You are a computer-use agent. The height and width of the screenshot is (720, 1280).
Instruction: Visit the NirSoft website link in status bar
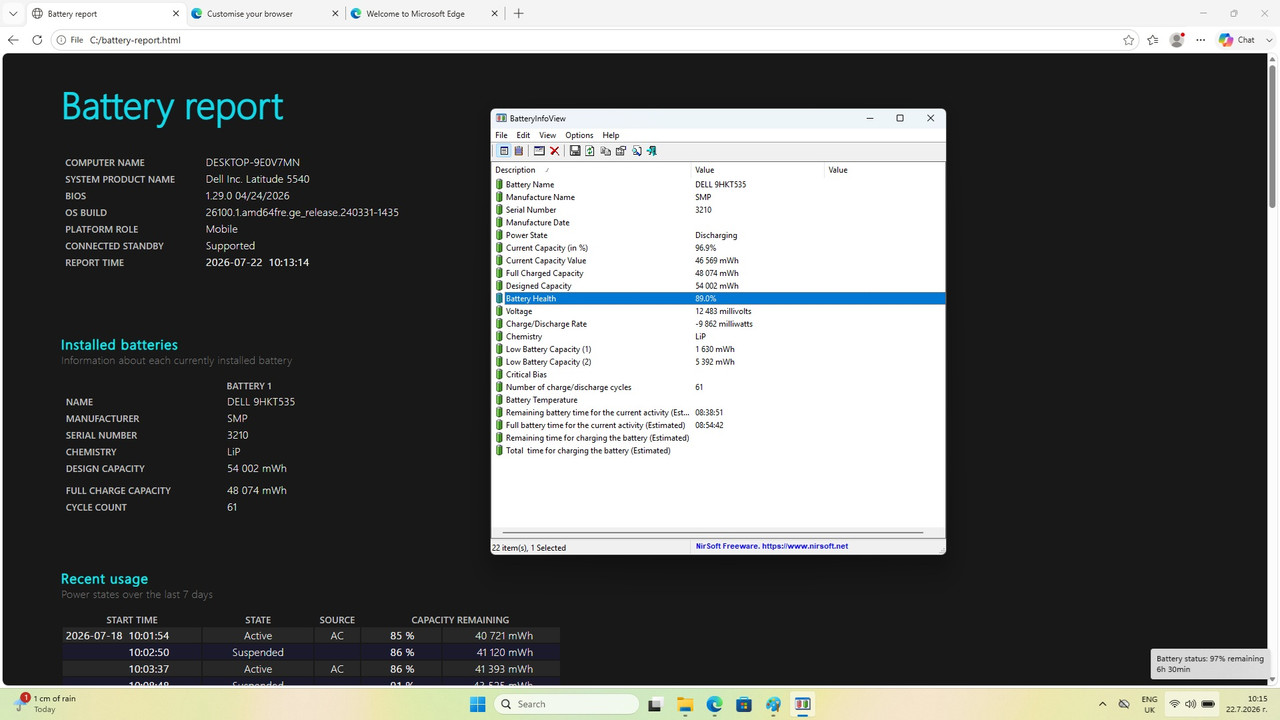pyautogui.click(x=771, y=547)
